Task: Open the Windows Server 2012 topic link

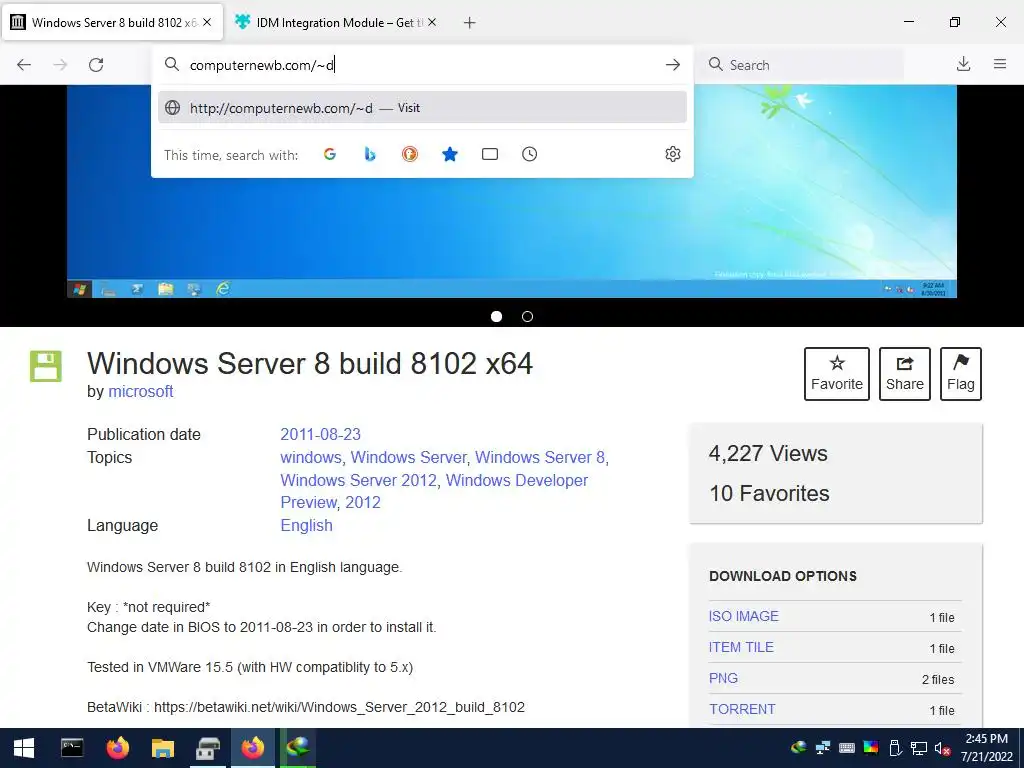Action: (x=359, y=480)
